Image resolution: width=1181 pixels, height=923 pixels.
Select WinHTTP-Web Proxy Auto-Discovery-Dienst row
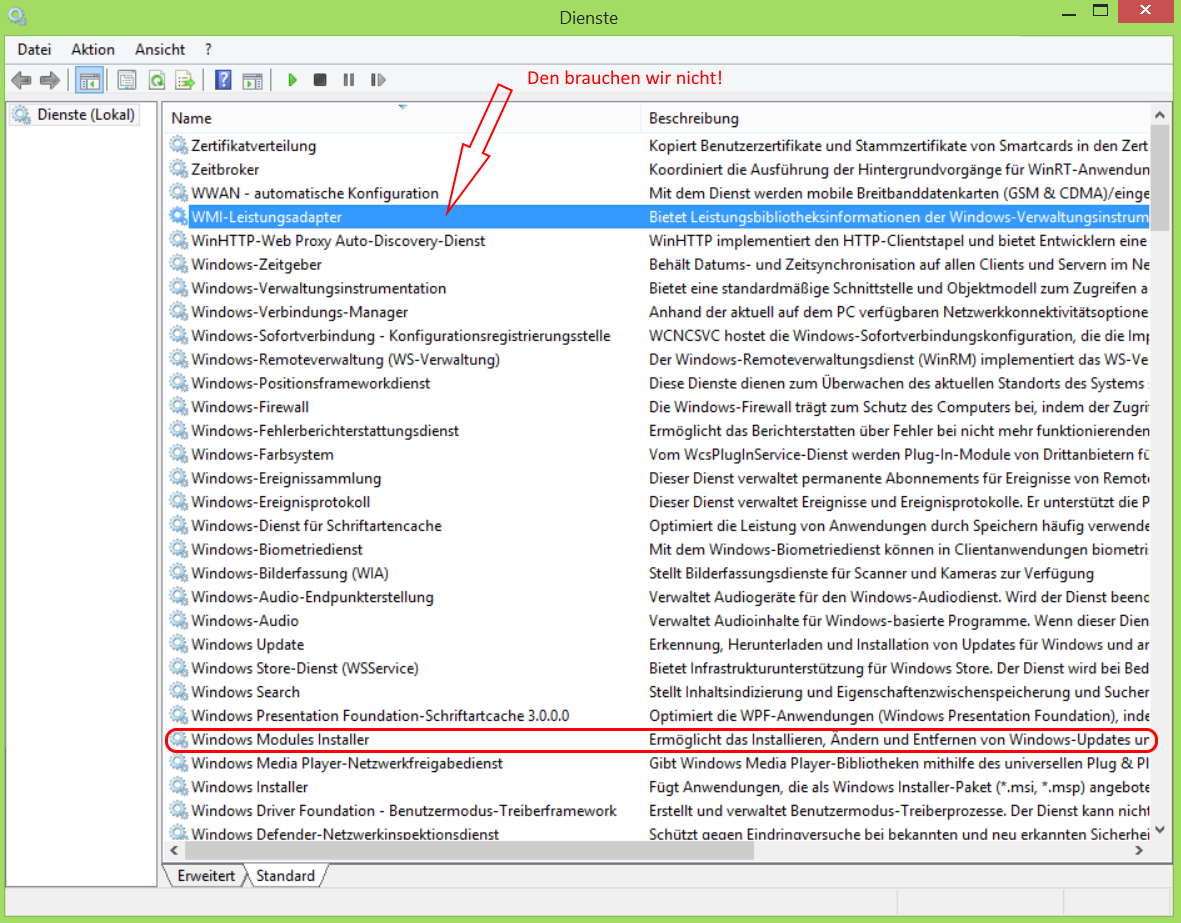(658, 240)
